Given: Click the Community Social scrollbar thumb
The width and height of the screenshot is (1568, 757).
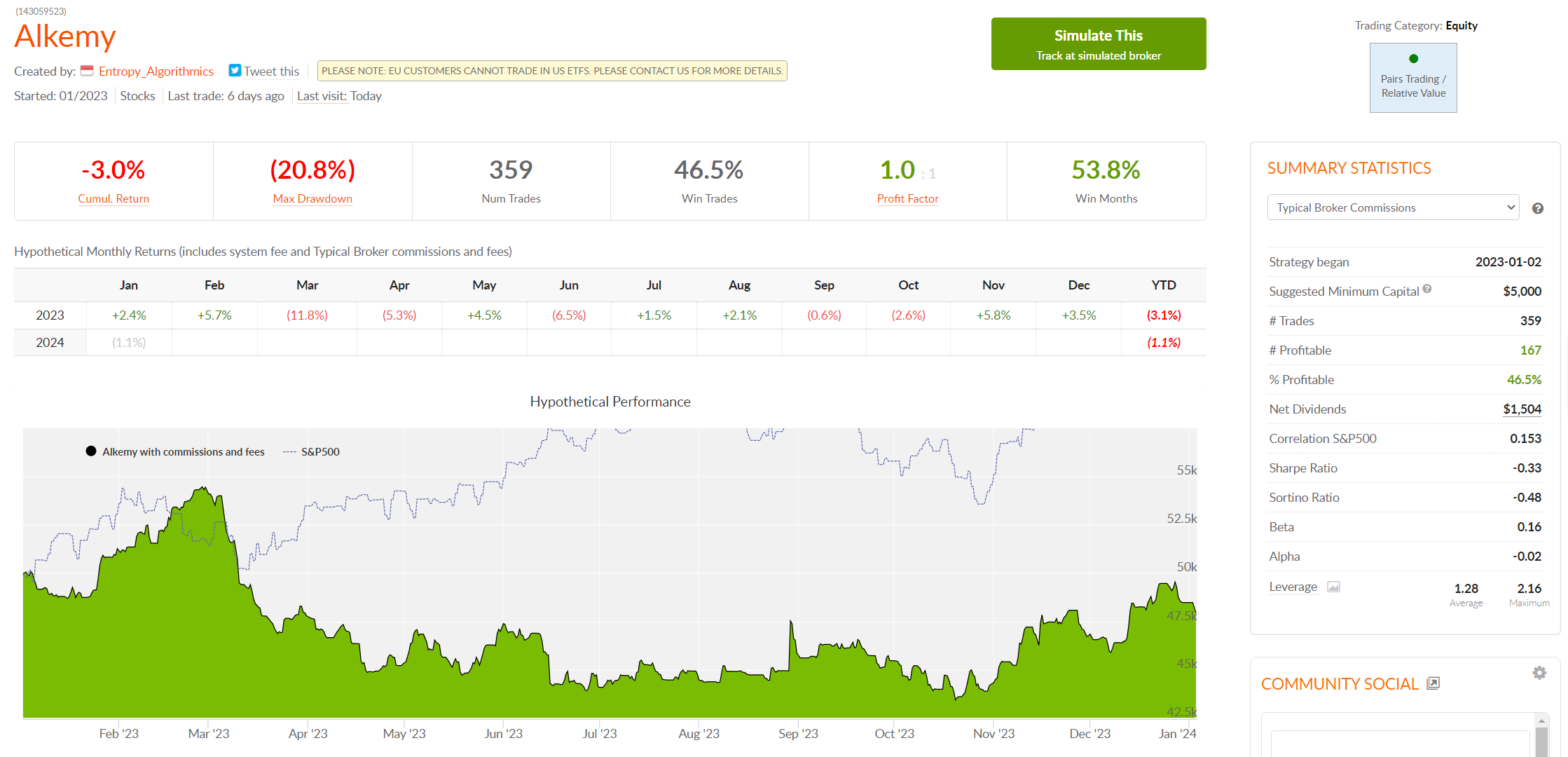Looking at the screenshot, I should [1541, 742].
